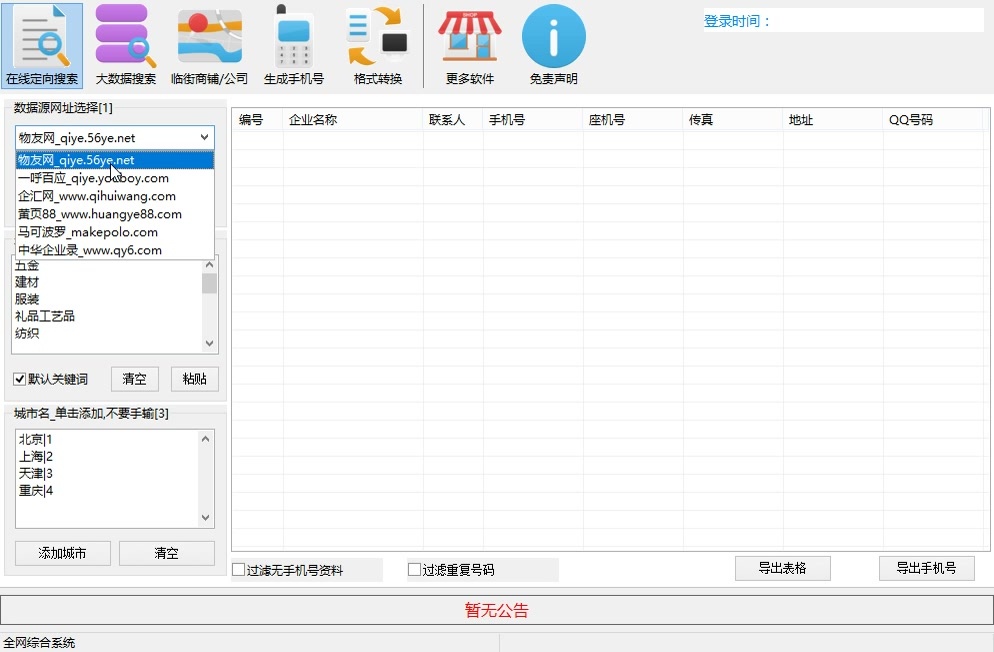Screen dimensions: 994x652
Task: Click the 添加城市 button
Action: click(x=62, y=553)
